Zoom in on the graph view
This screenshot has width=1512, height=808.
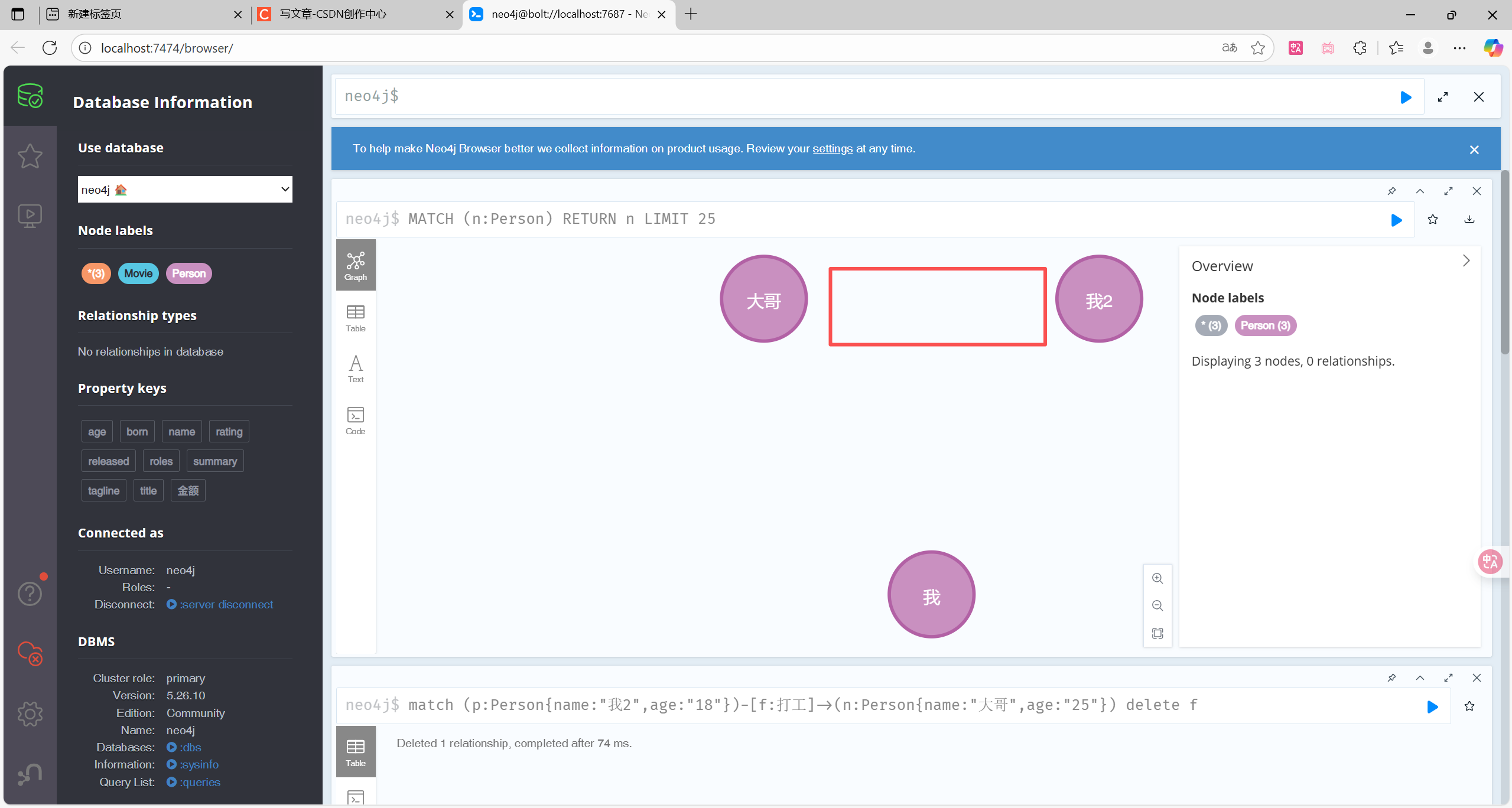[x=1157, y=579]
